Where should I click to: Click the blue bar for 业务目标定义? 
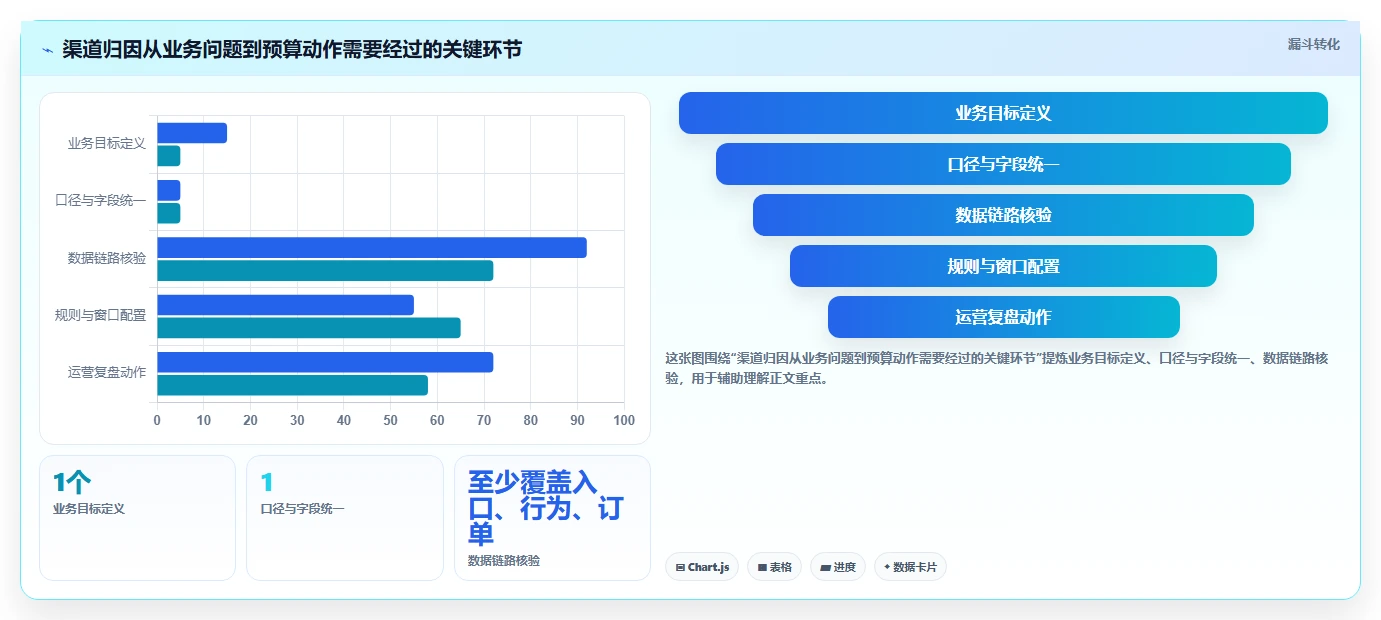coord(192,133)
